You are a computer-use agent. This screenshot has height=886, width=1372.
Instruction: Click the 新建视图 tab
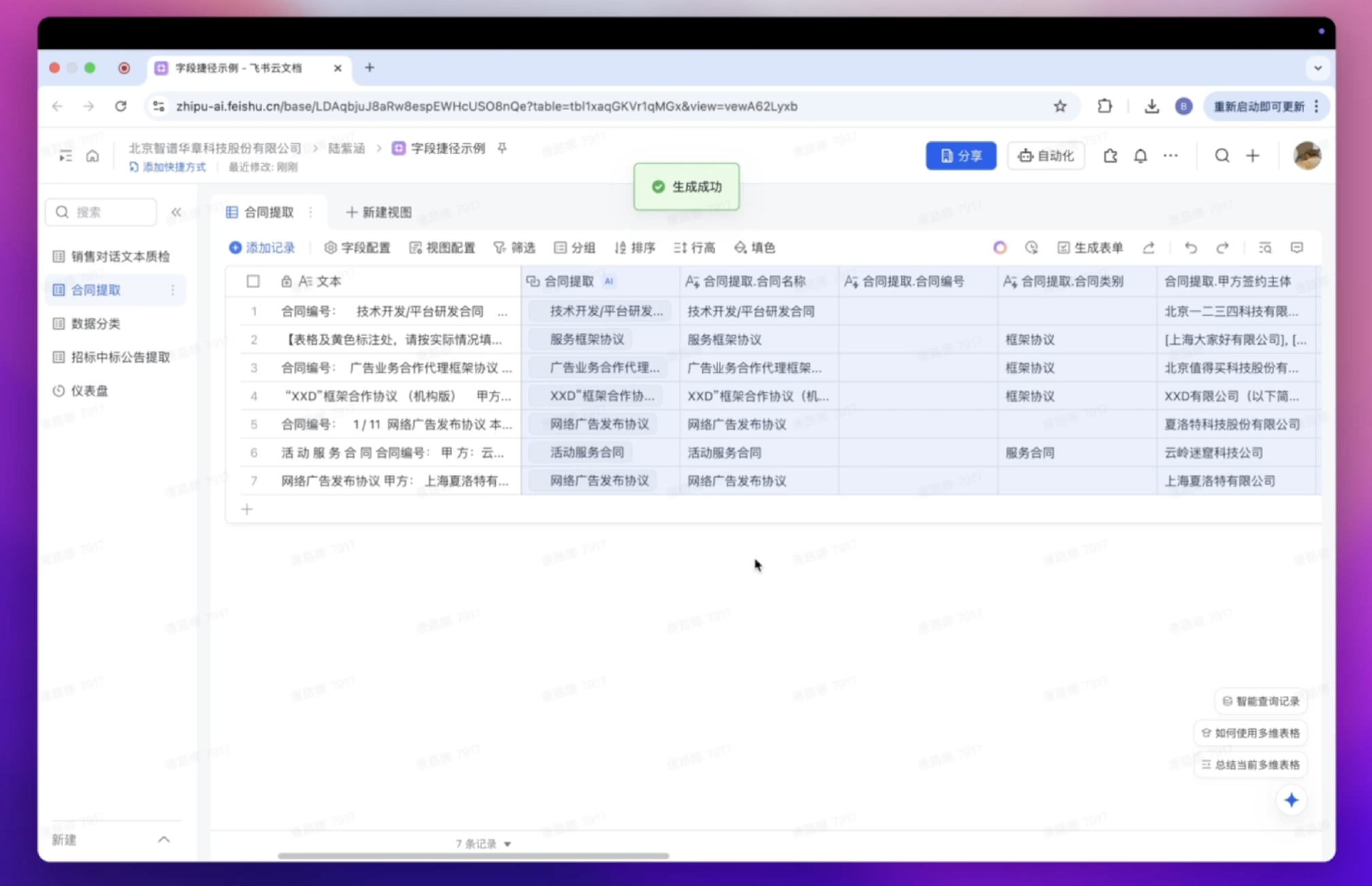click(379, 212)
